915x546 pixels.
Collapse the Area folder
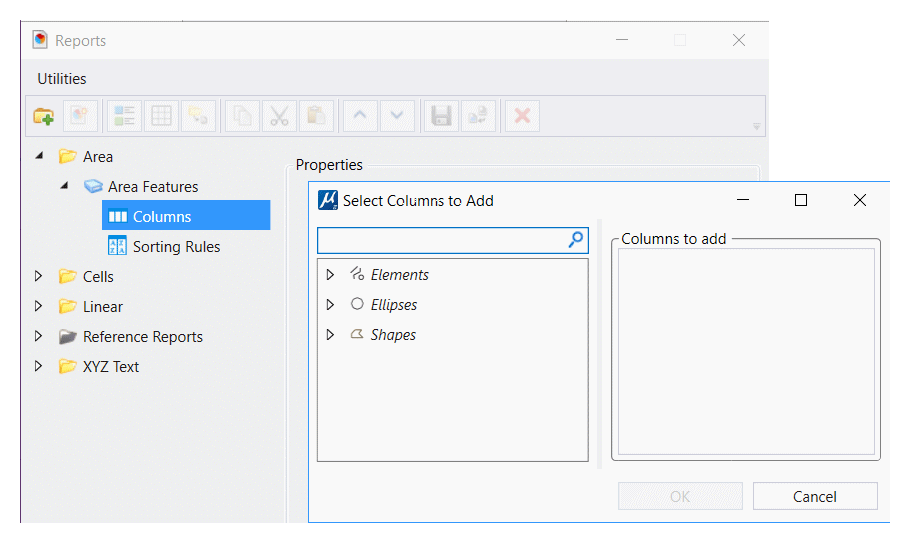(x=39, y=156)
